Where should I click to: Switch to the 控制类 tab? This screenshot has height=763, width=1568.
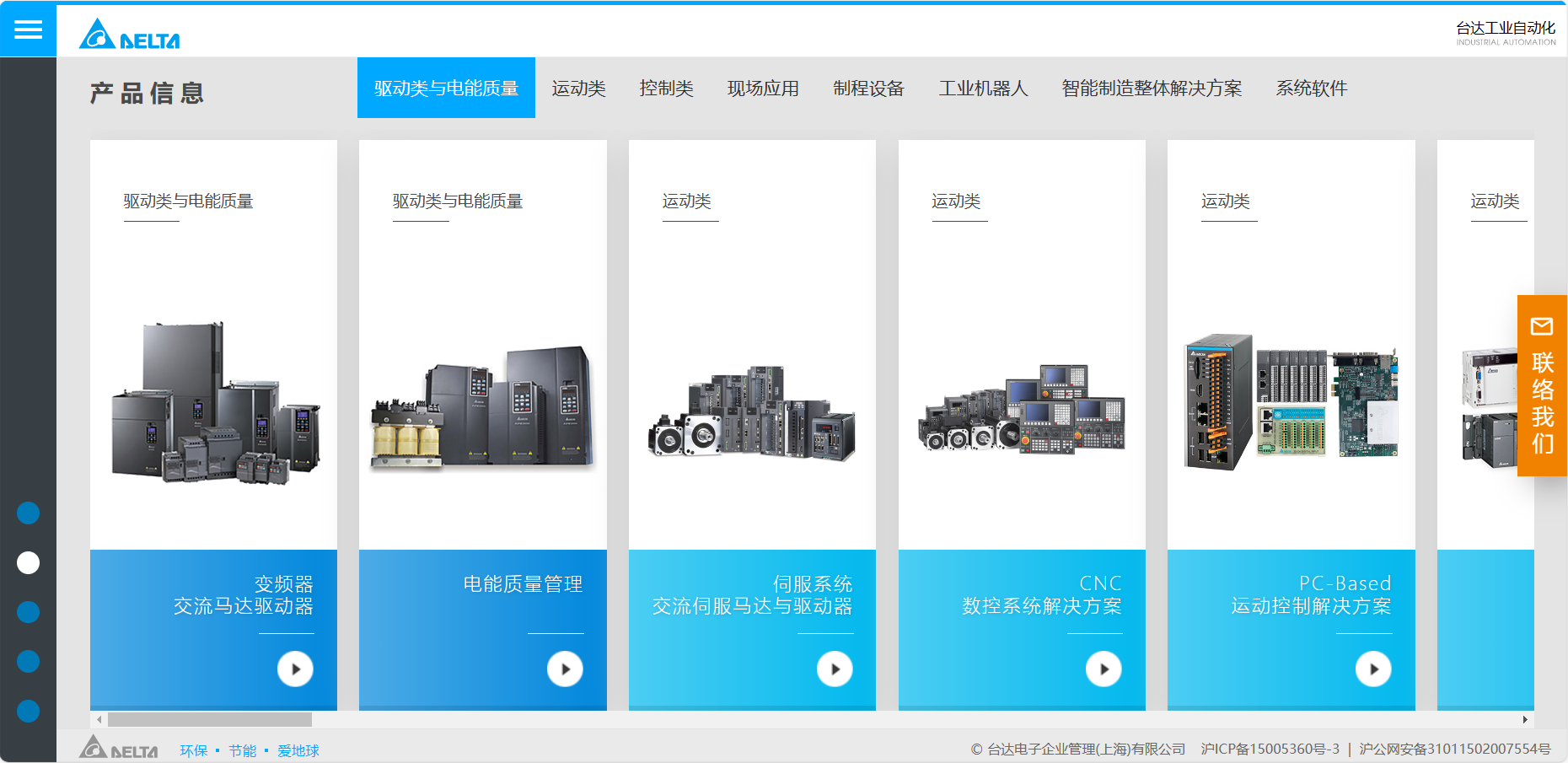pyautogui.click(x=666, y=89)
